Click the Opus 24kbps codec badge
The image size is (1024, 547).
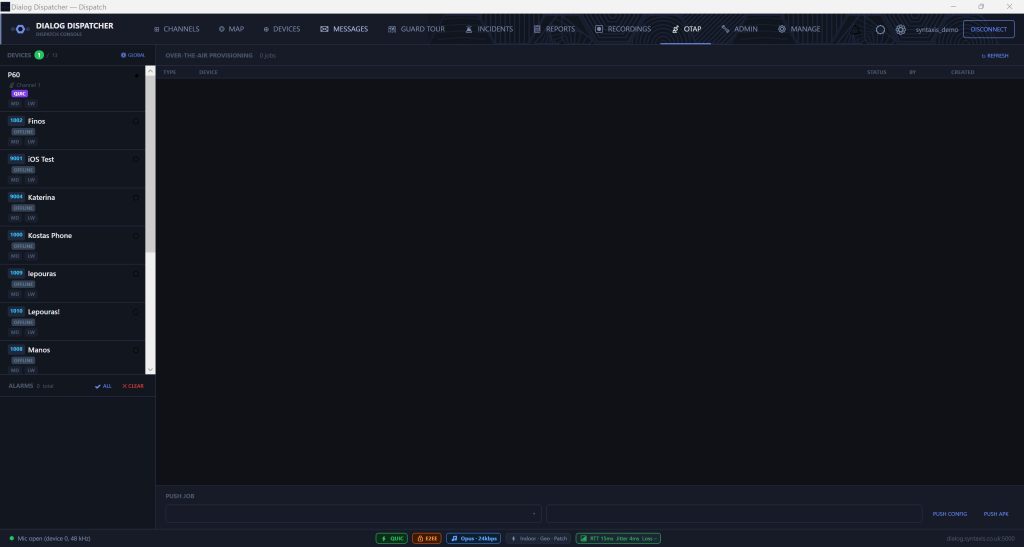click(473, 539)
